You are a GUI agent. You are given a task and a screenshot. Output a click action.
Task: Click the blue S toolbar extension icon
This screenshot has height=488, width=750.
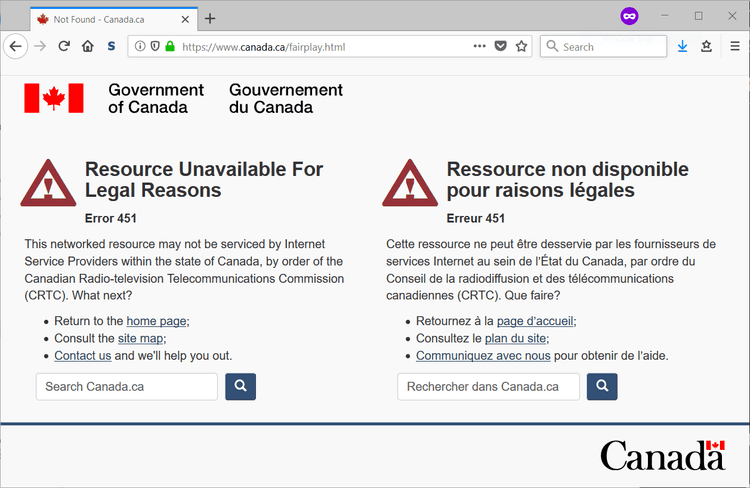pos(111,46)
